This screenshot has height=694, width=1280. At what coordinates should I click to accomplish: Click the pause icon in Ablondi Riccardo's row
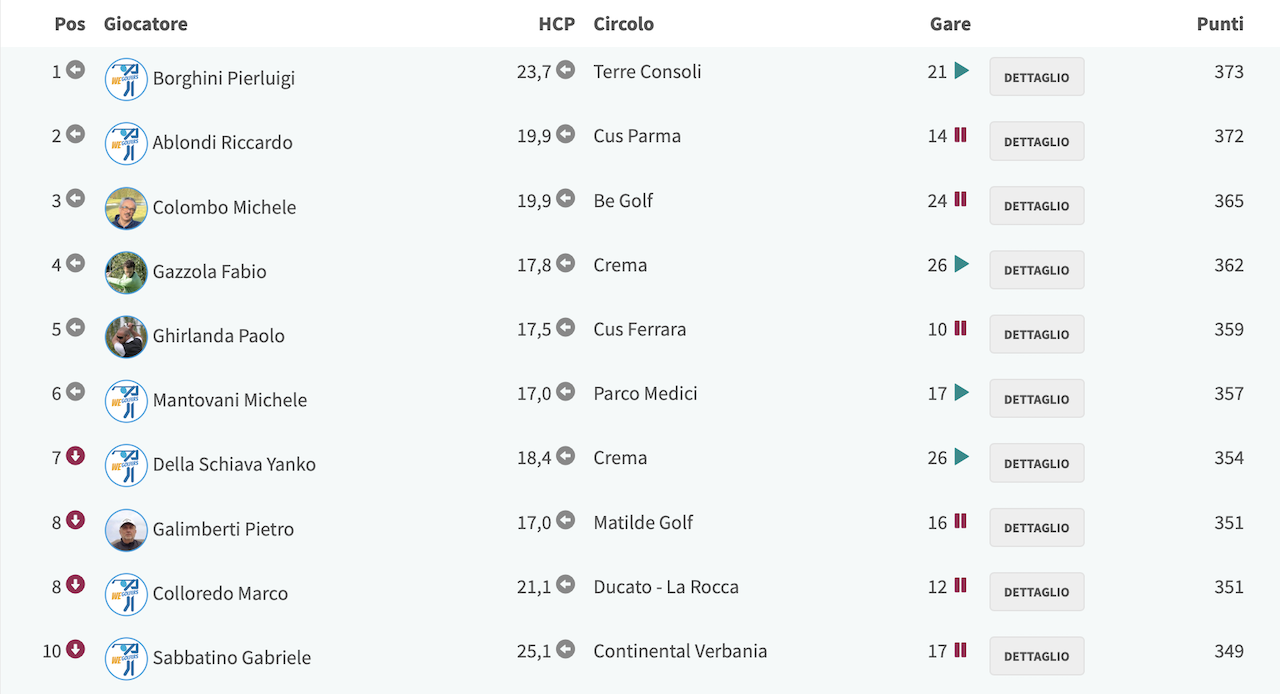click(x=960, y=135)
